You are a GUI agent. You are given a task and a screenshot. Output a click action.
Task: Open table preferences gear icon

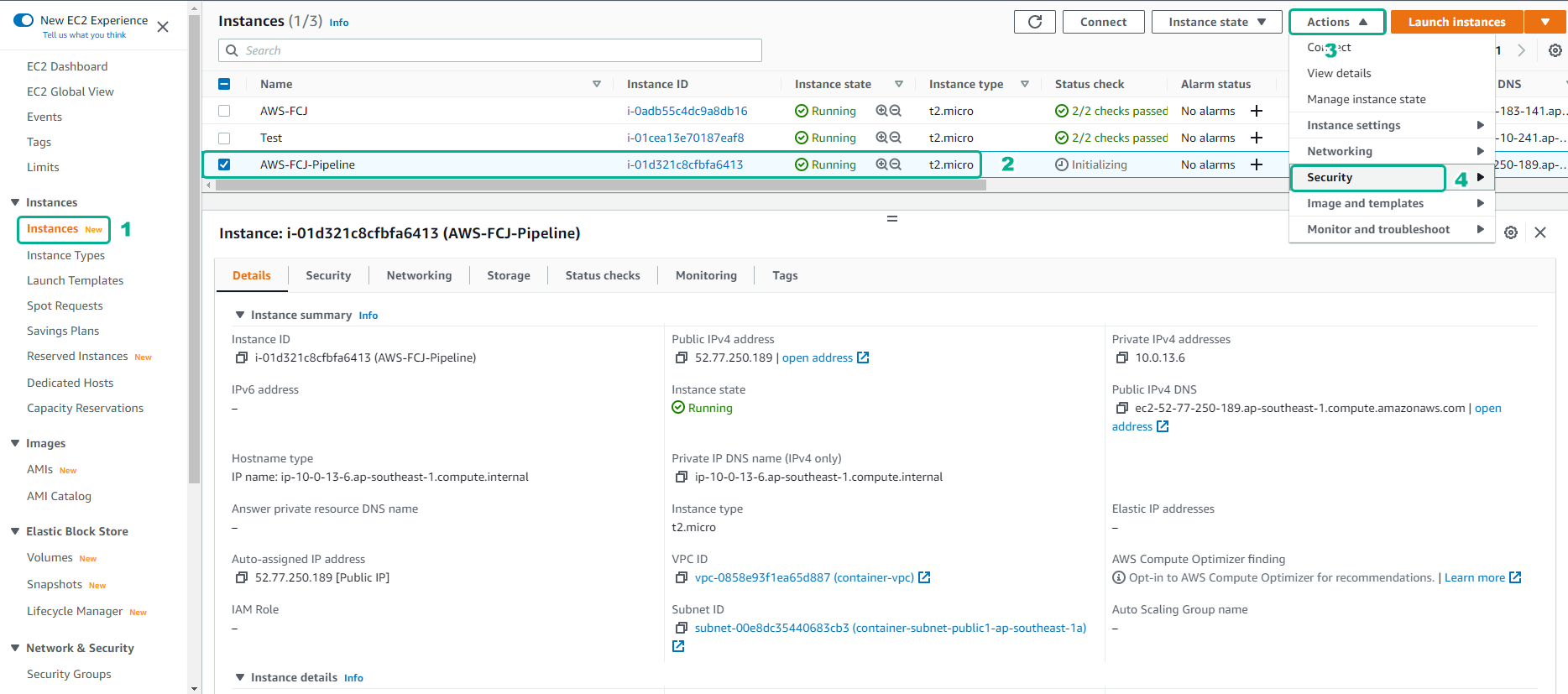pyautogui.click(x=1555, y=50)
